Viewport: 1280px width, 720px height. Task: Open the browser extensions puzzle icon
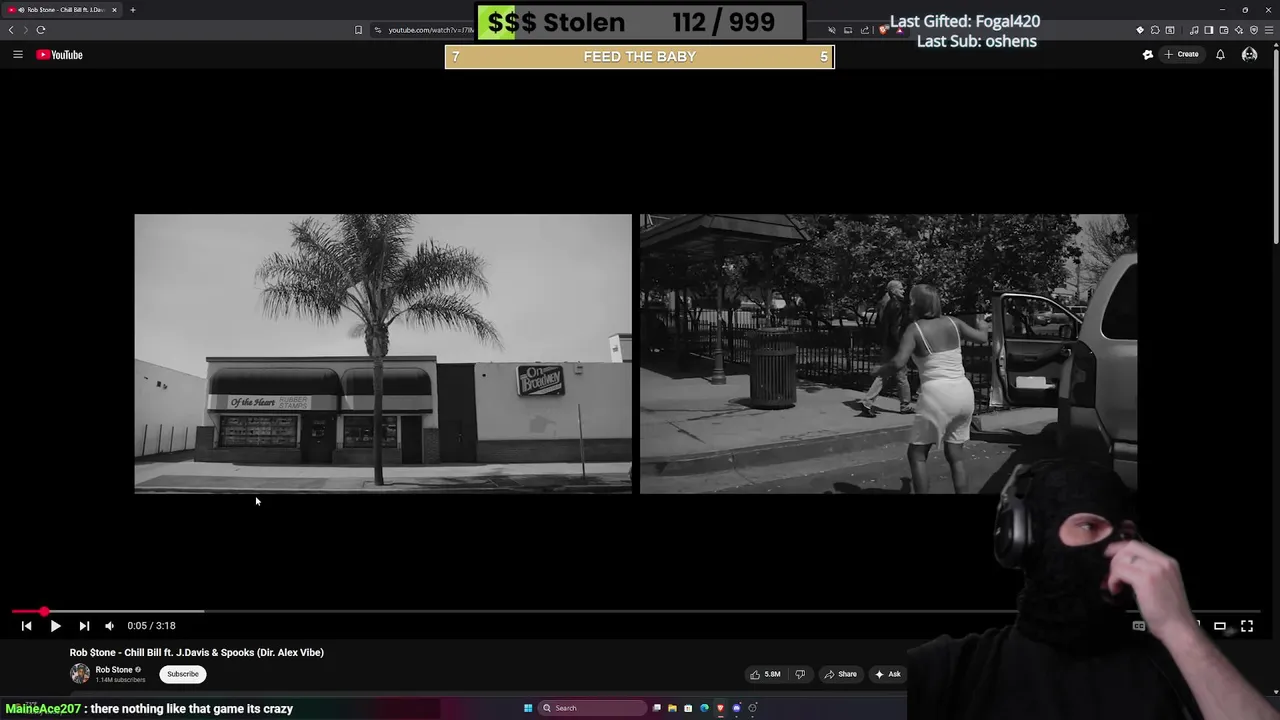[1155, 30]
